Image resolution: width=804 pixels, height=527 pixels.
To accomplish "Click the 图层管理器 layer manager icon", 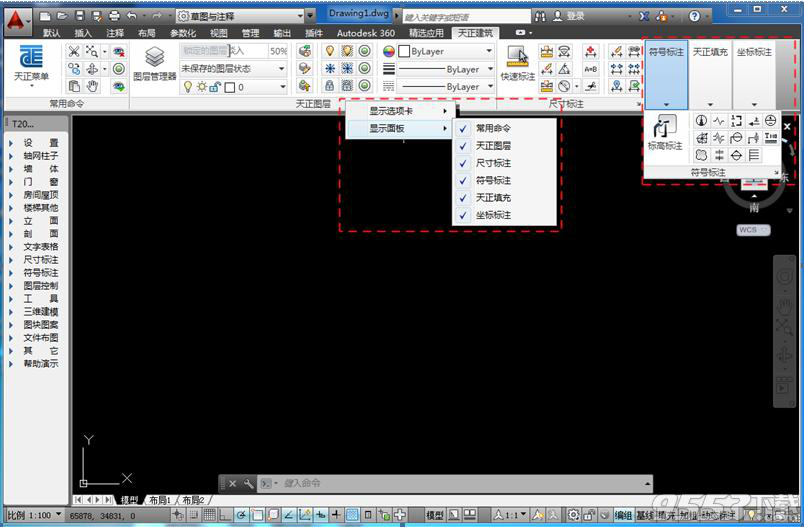I will pos(154,62).
